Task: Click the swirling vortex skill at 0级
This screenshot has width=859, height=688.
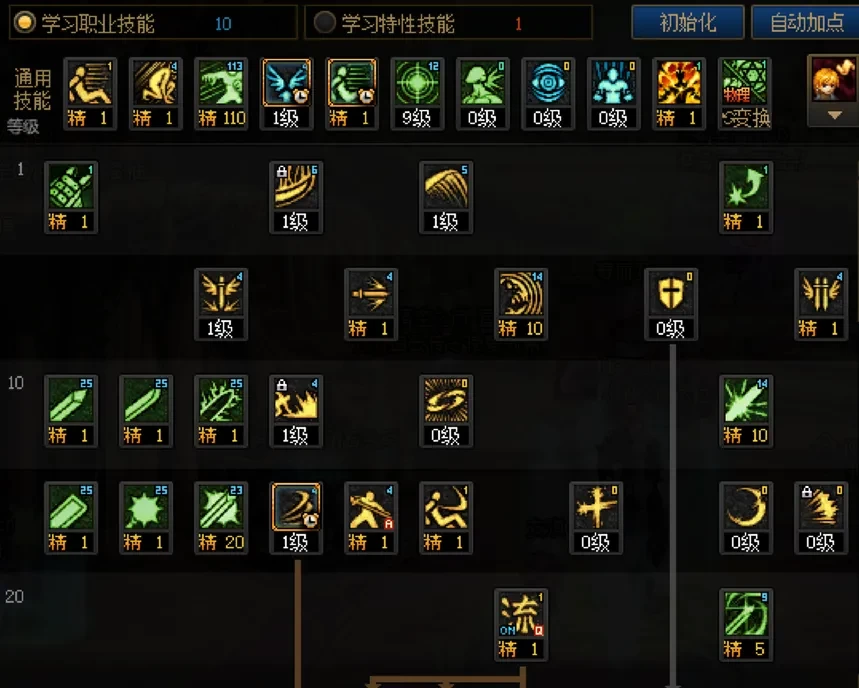Action: click(x=445, y=411)
